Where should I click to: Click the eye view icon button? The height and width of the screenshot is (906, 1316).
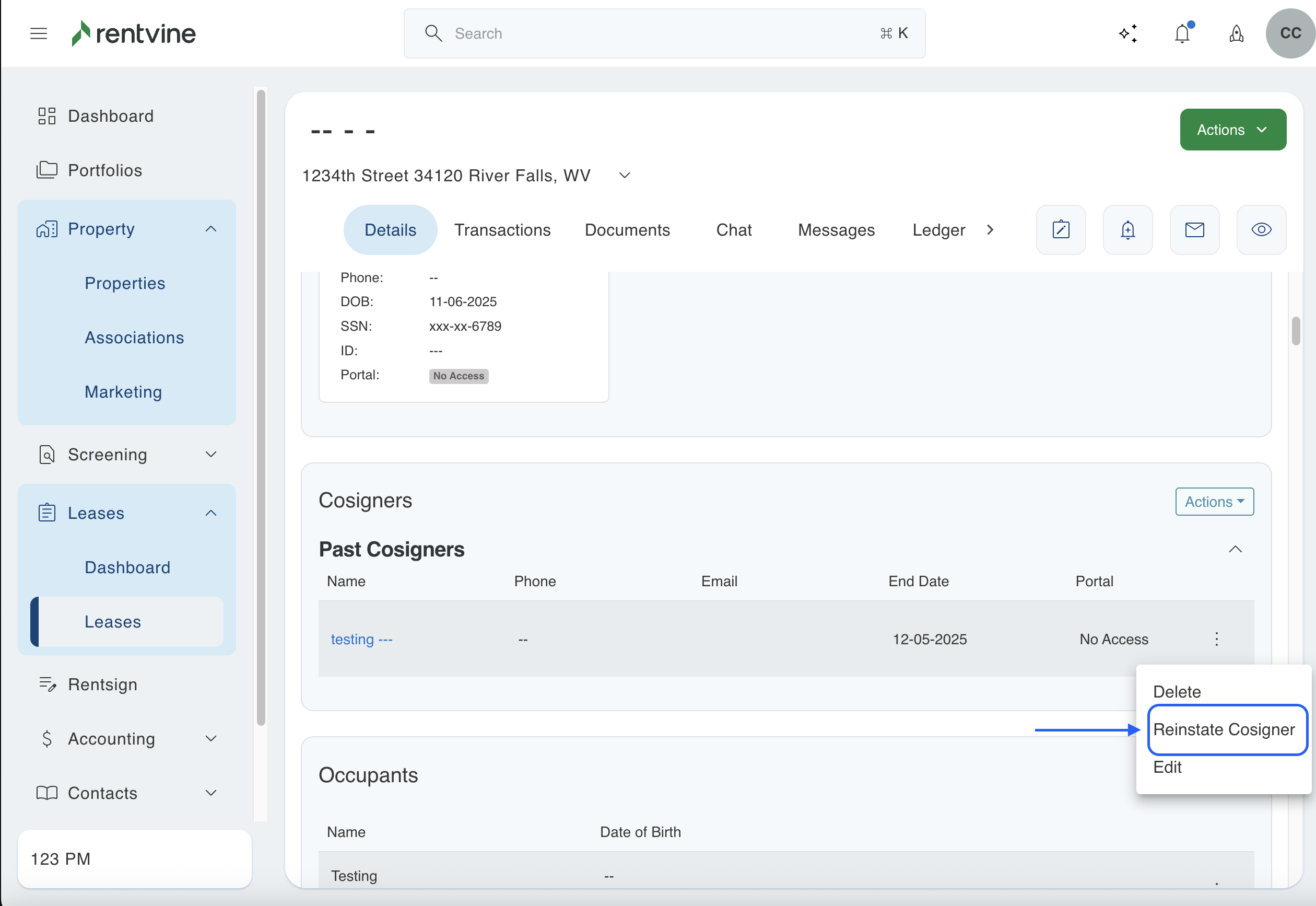(1261, 230)
